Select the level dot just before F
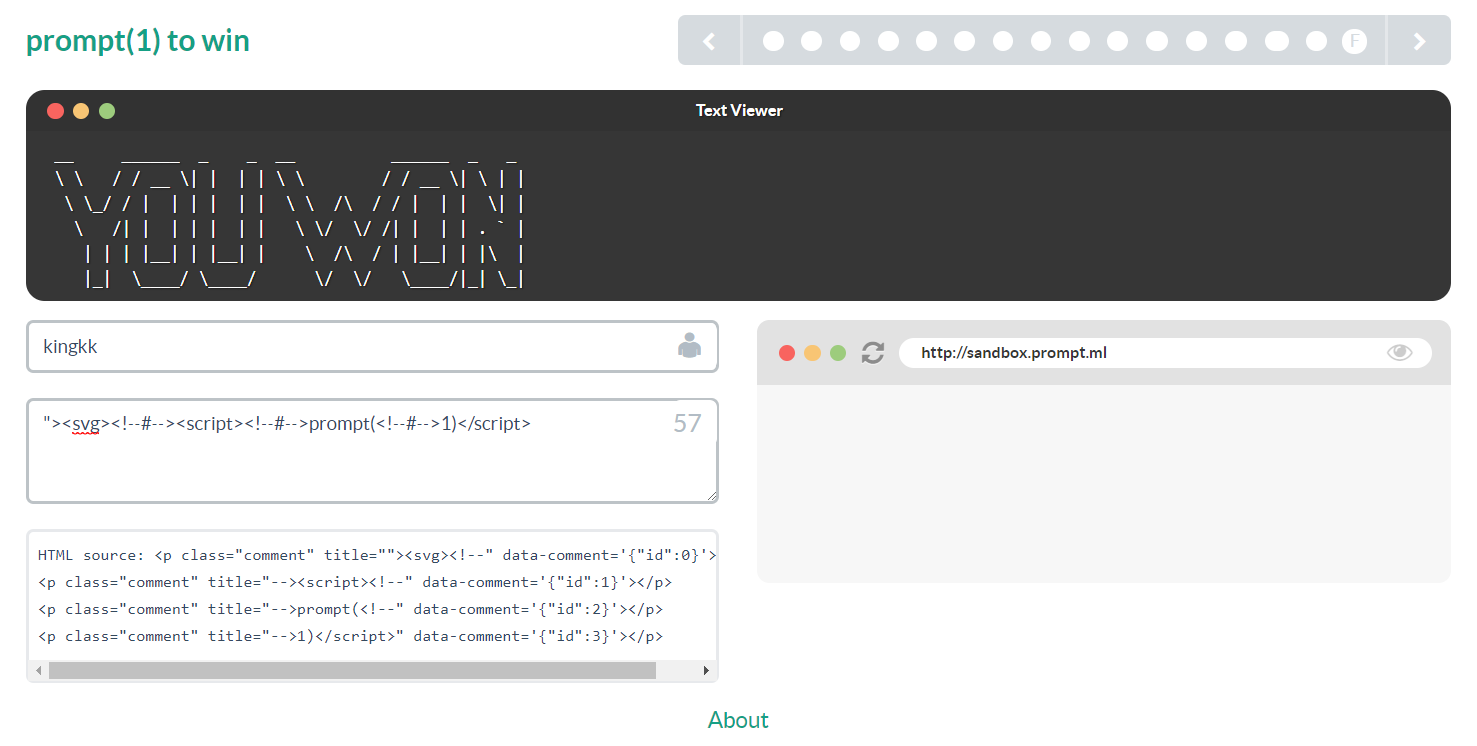This screenshot has width=1477, height=746. pyautogui.click(x=1316, y=41)
